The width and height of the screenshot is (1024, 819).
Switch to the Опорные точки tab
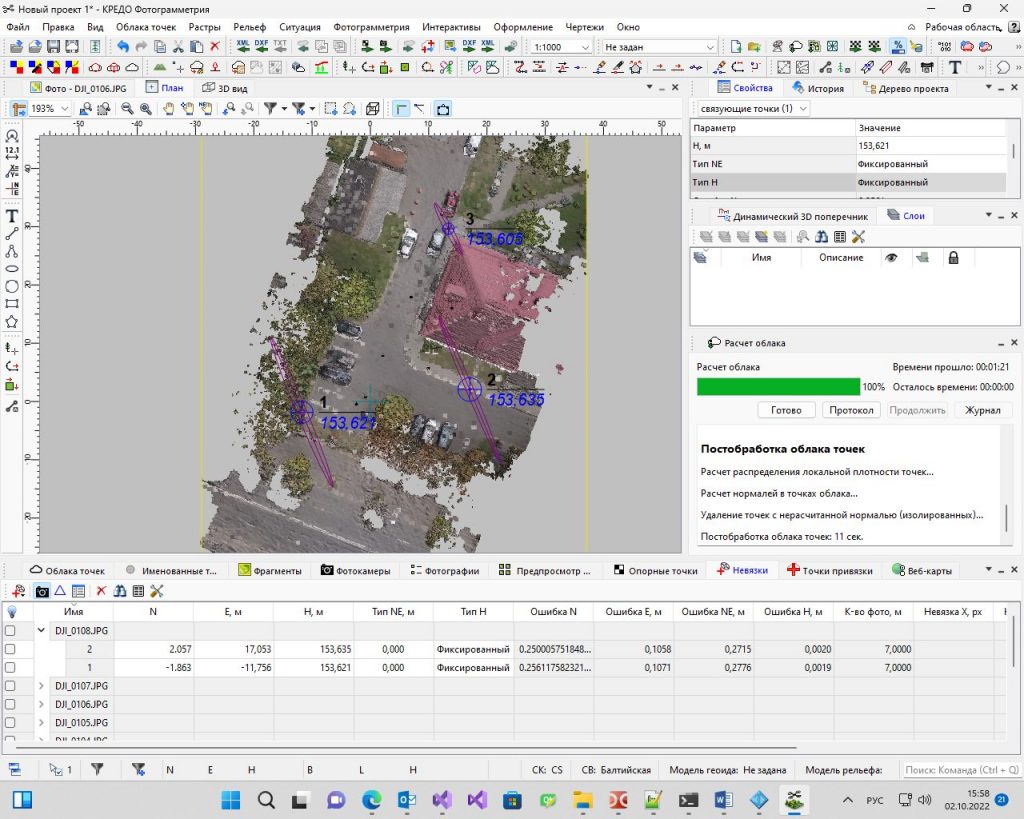coord(656,570)
